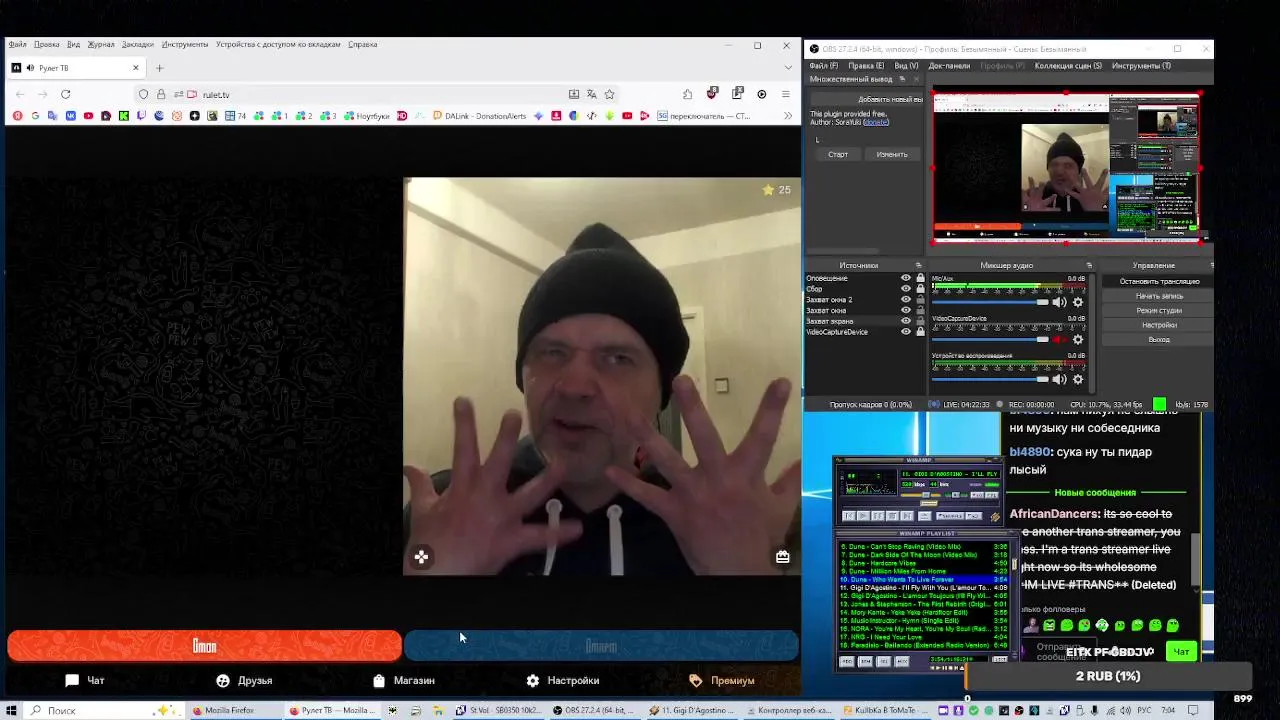Viewport: 1280px width, 720px height.
Task: Adjust Устройство воспроизведения volume slider
Action: [990, 379]
